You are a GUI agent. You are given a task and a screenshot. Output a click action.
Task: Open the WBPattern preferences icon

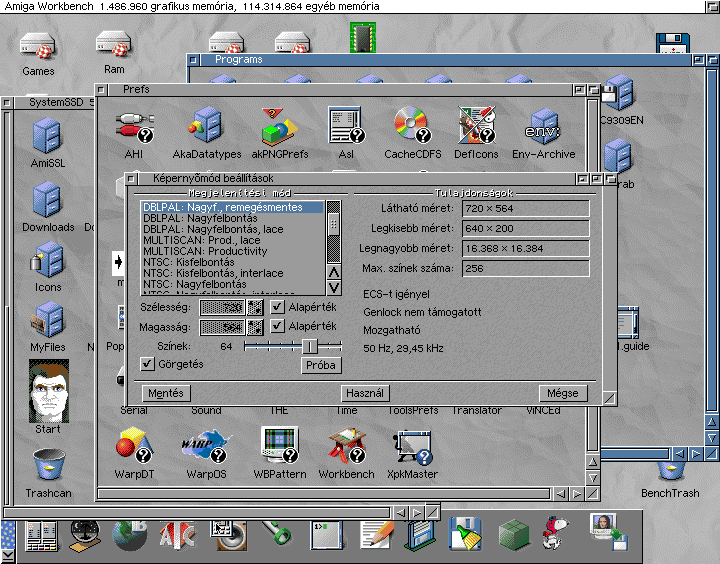pyautogui.click(x=279, y=447)
